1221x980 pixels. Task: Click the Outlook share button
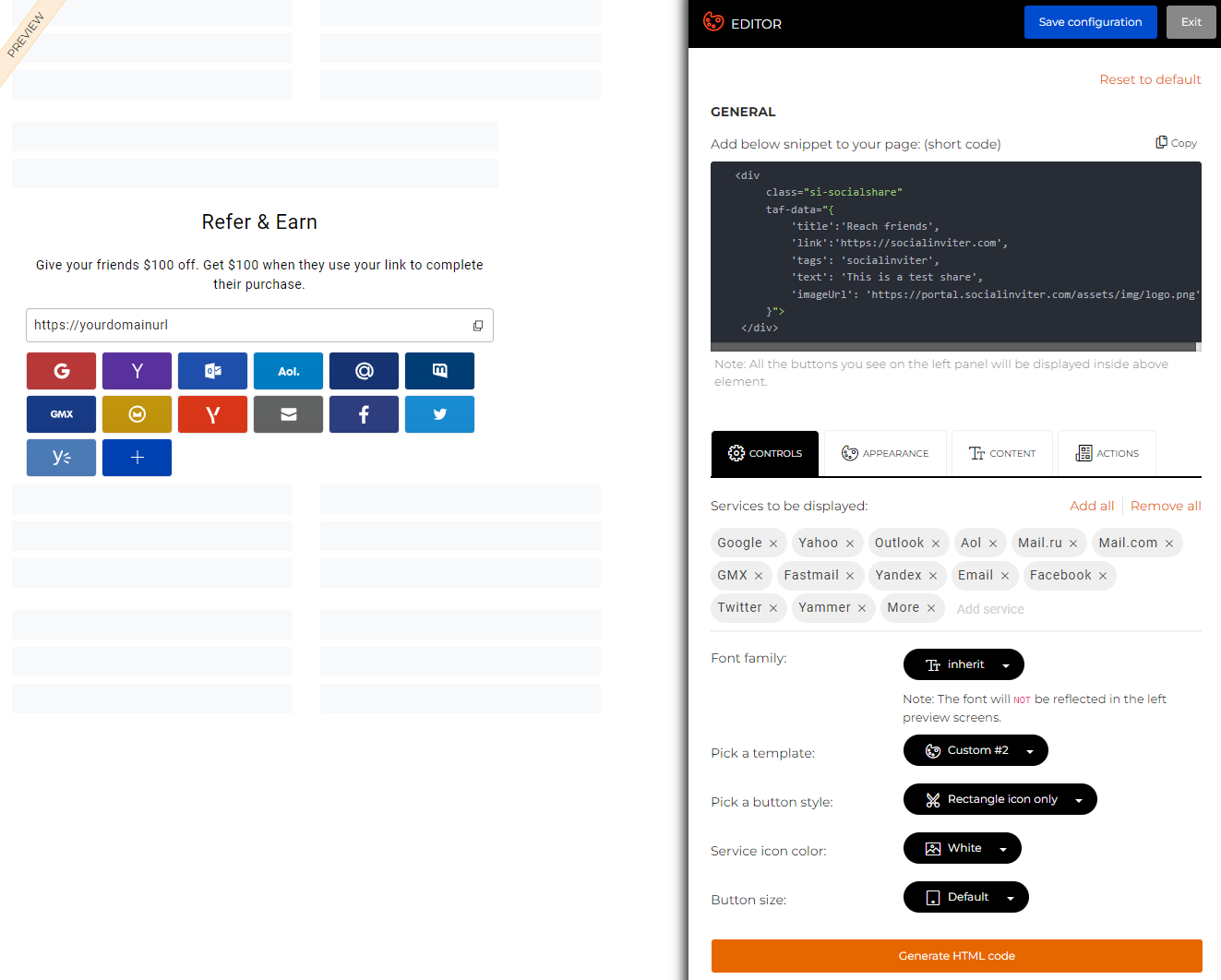212,371
